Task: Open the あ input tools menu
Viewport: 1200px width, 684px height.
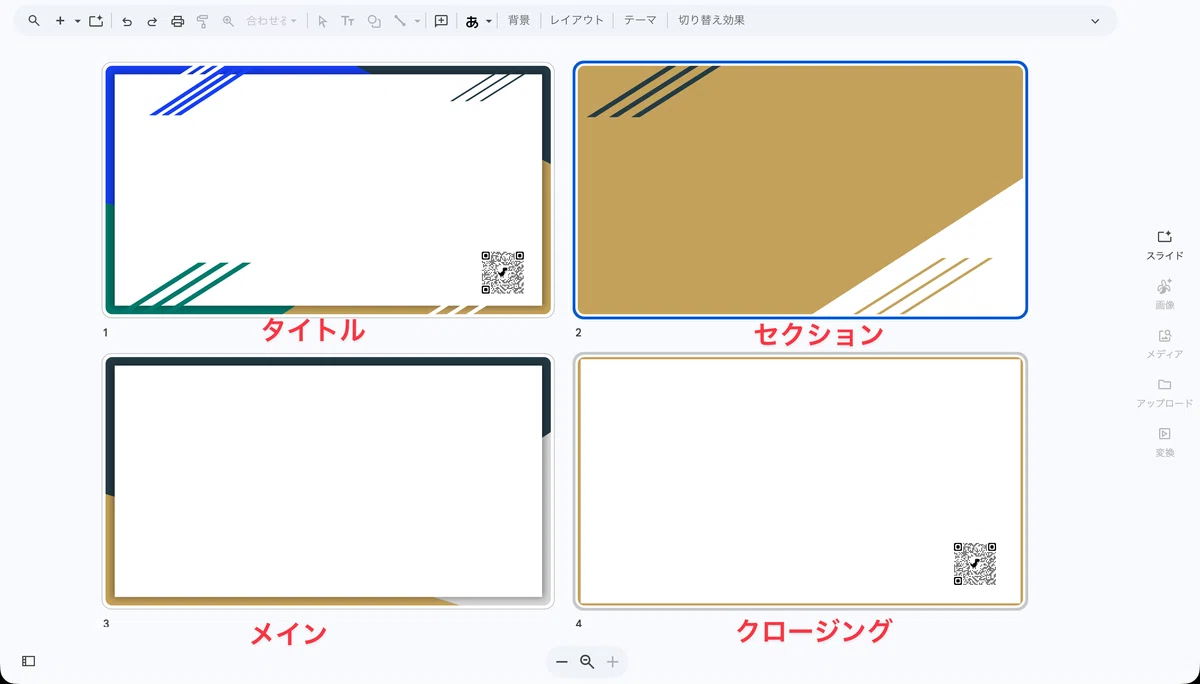Action: [x=472, y=20]
